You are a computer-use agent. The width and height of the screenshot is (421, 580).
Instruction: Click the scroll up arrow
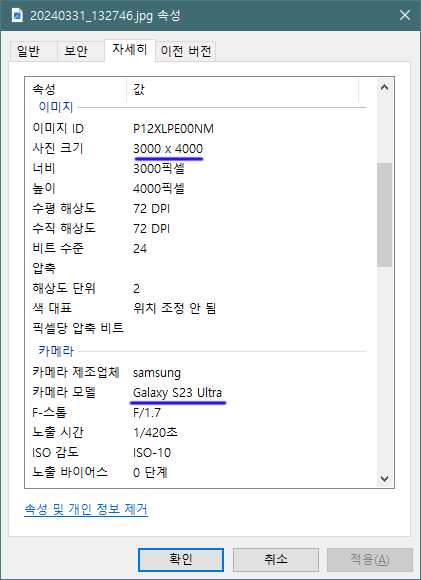(x=384, y=87)
